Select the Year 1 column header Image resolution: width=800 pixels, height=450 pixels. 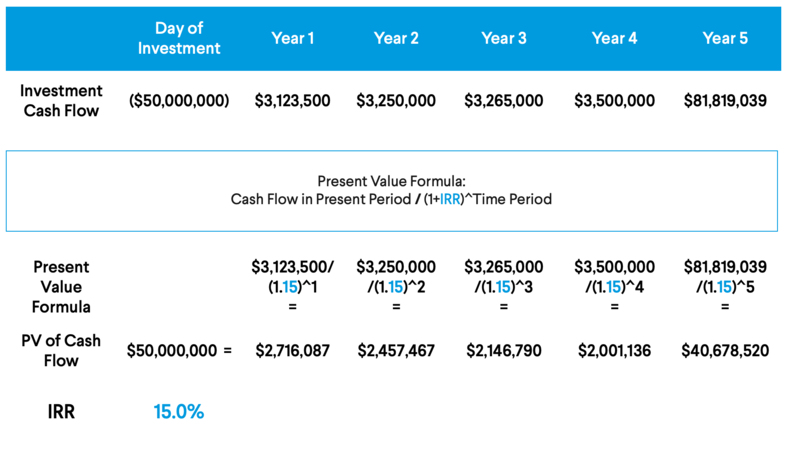click(292, 38)
